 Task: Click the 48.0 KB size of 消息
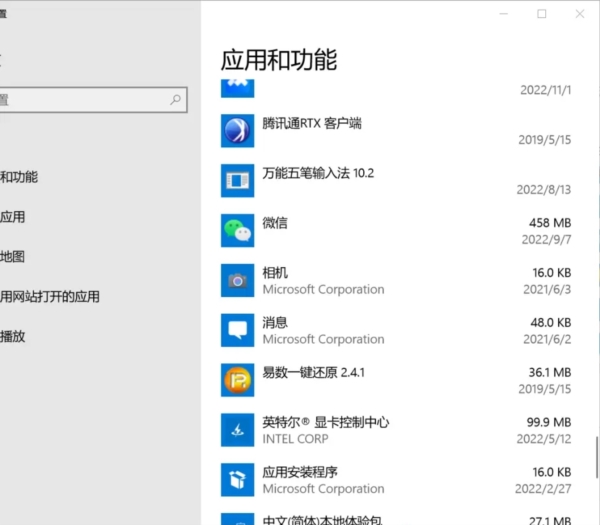pyautogui.click(x=551, y=323)
